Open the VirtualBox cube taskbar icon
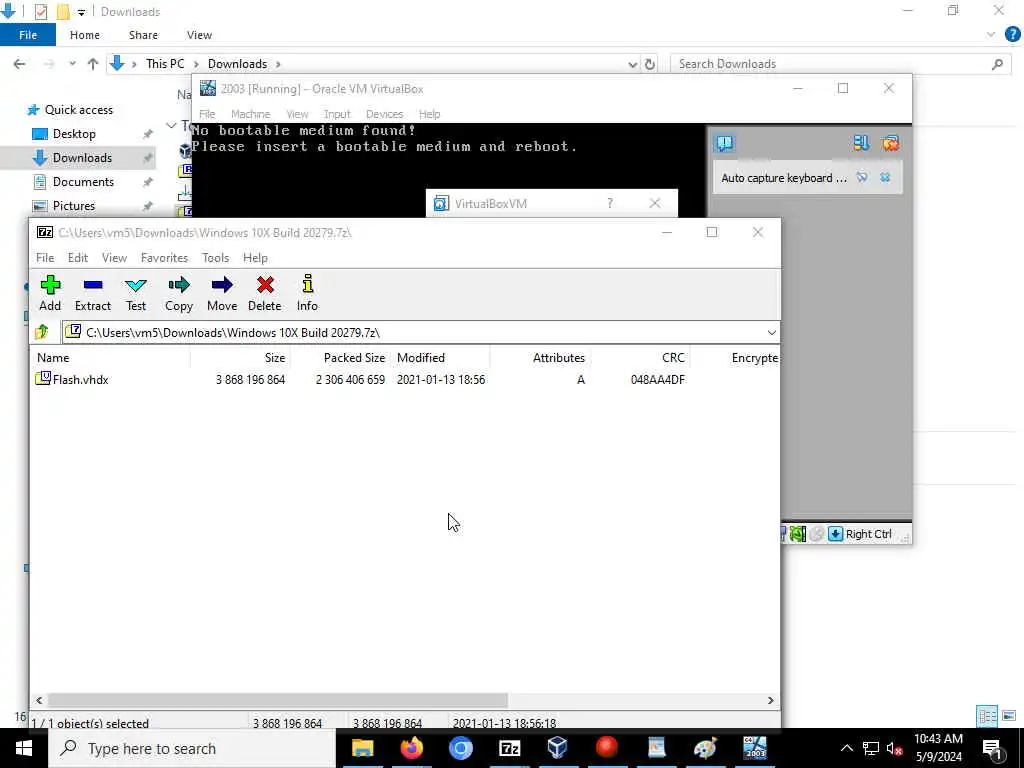Image resolution: width=1024 pixels, height=768 pixels. point(558,748)
